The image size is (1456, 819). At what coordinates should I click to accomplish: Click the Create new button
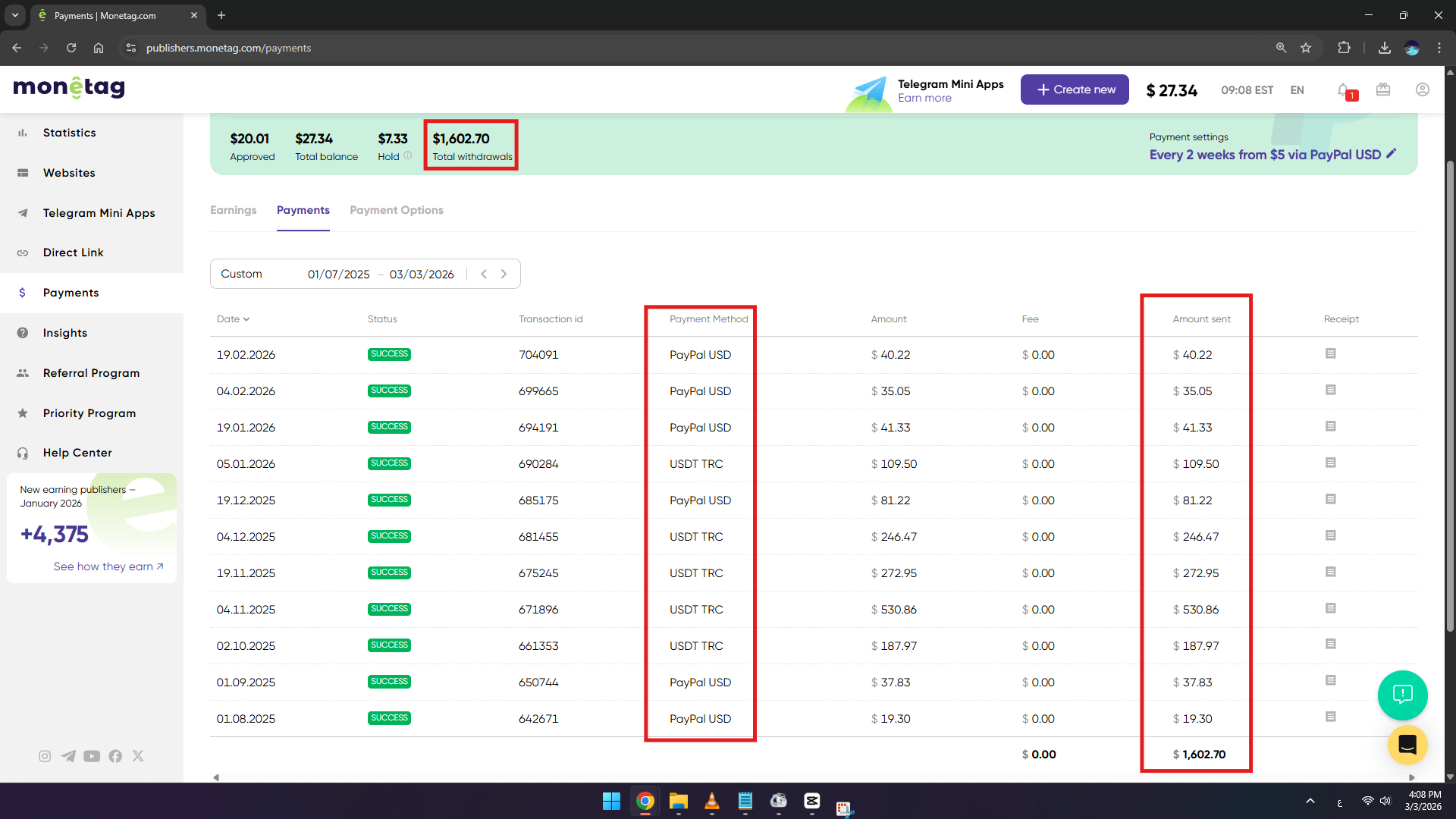1074,89
